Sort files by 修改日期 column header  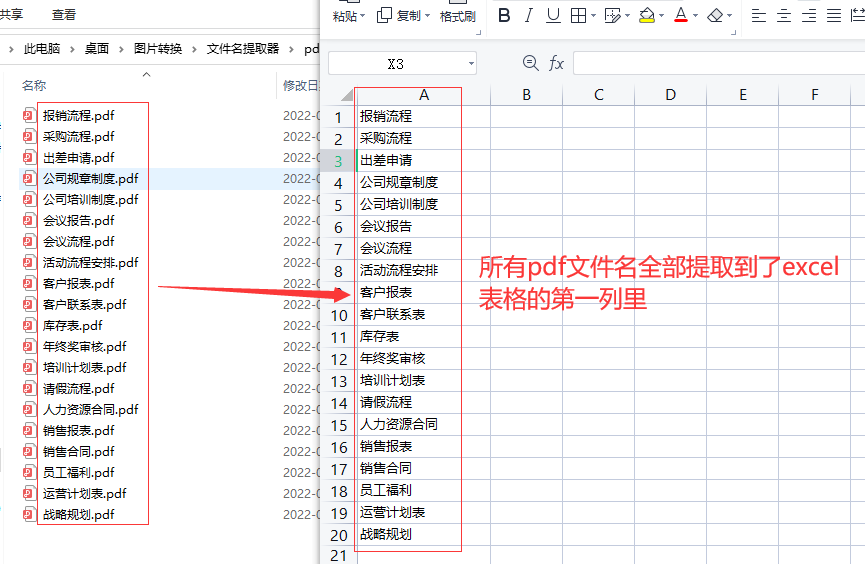(301, 86)
